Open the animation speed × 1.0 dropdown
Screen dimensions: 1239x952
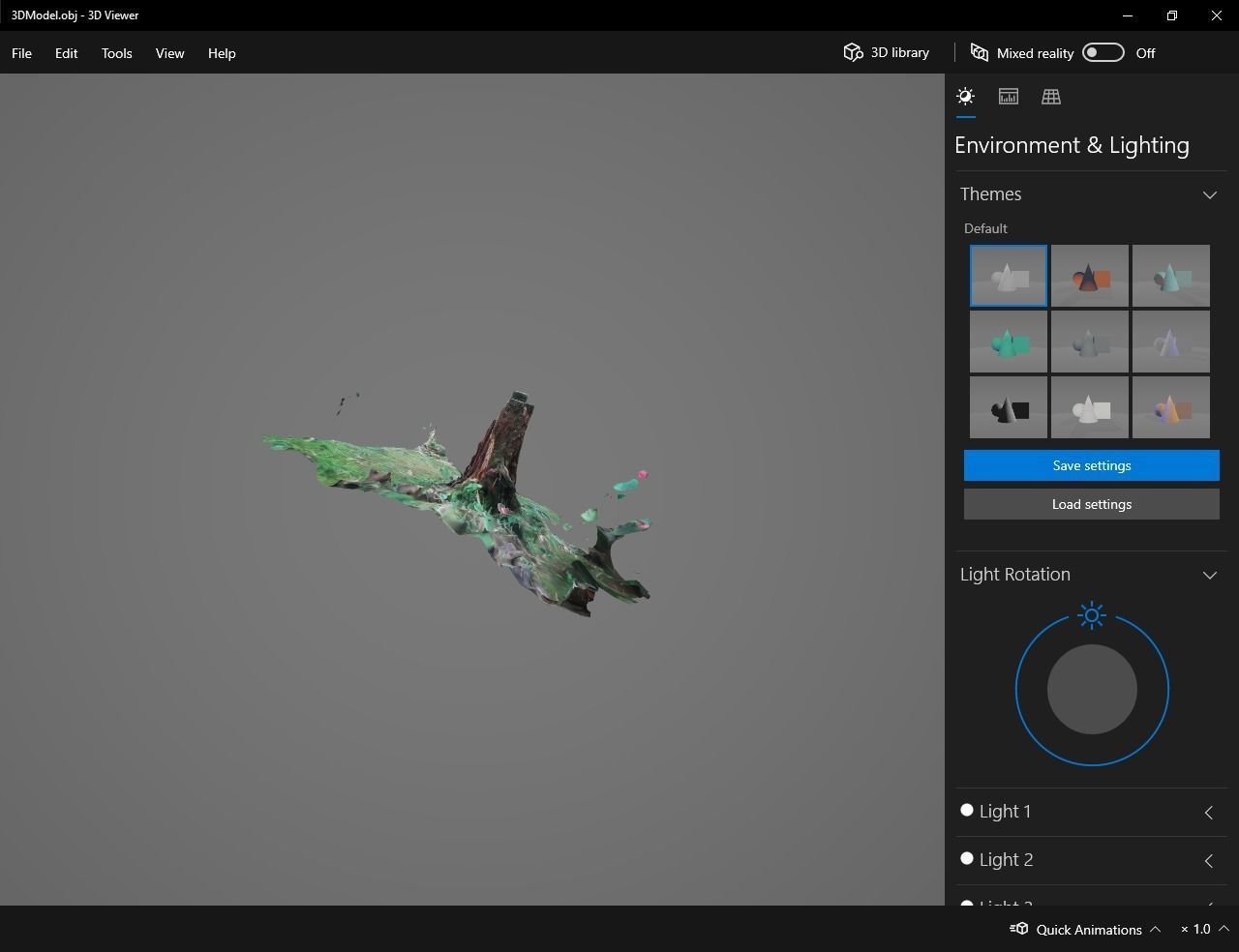(x=1204, y=929)
